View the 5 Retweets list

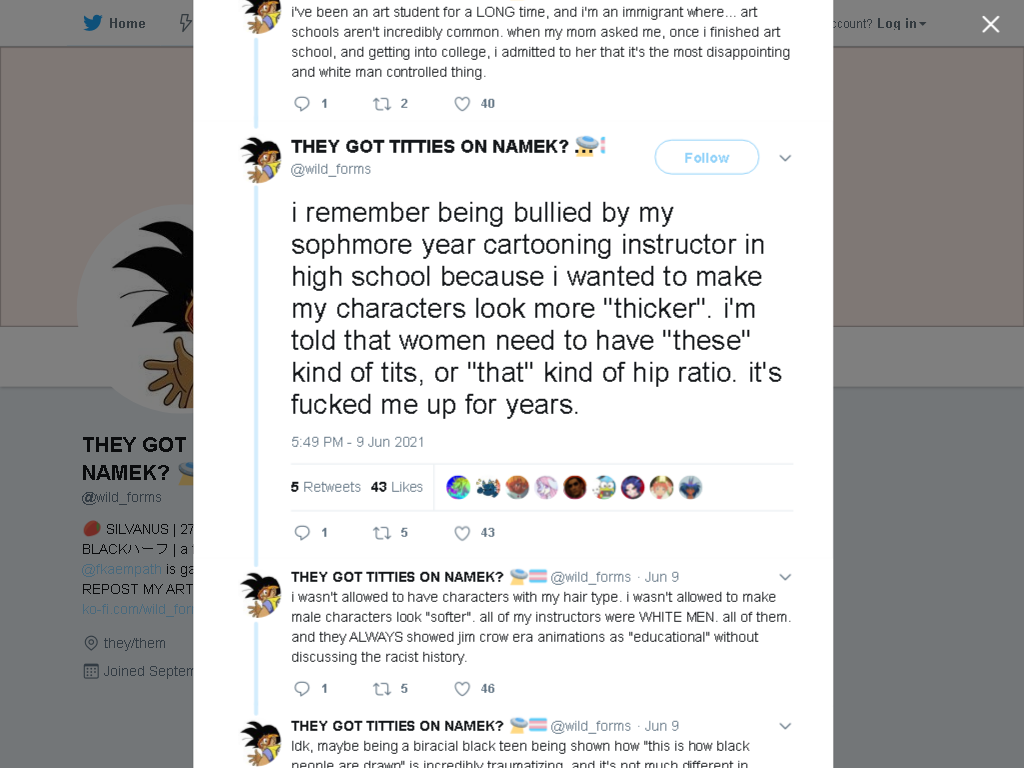[326, 487]
